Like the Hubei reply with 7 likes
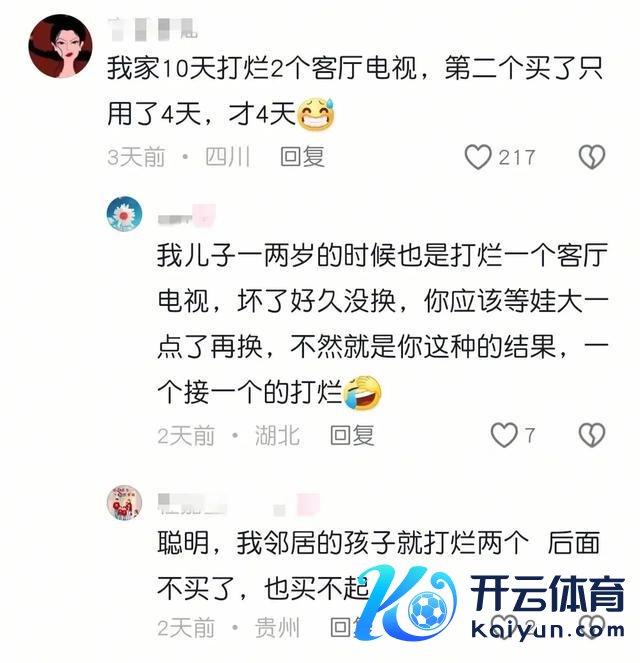Screen dimensions: 640x663 (x=504, y=435)
